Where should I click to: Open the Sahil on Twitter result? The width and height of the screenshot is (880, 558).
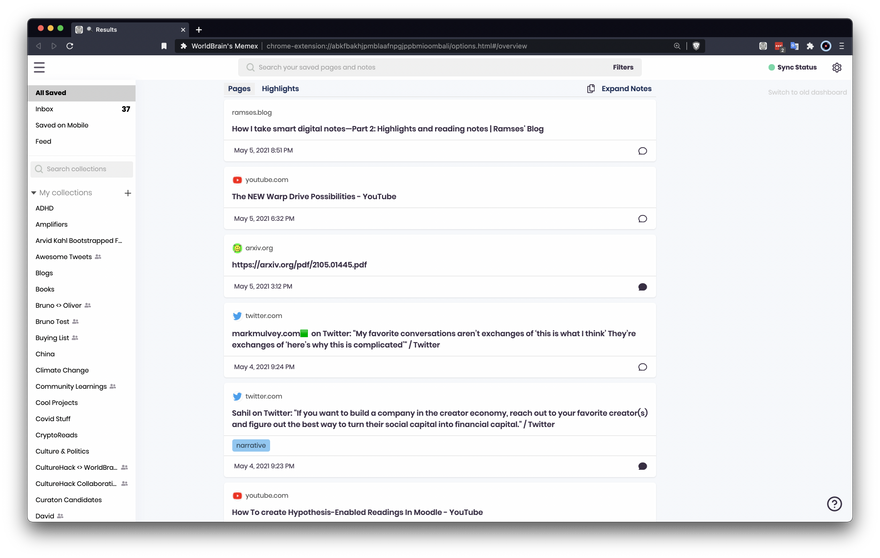pyautogui.click(x=439, y=419)
